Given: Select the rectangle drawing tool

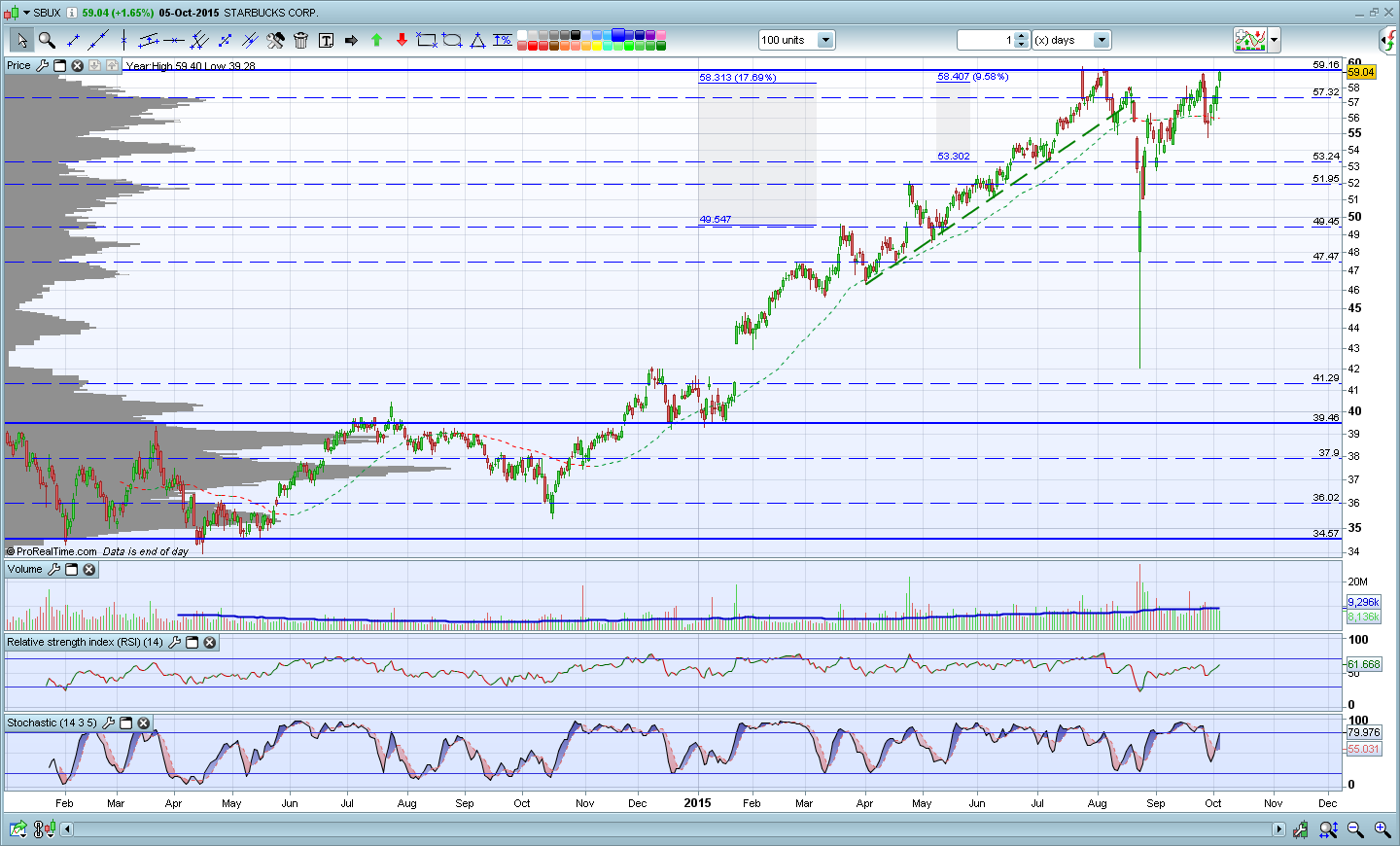Looking at the screenshot, I should [427, 40].
